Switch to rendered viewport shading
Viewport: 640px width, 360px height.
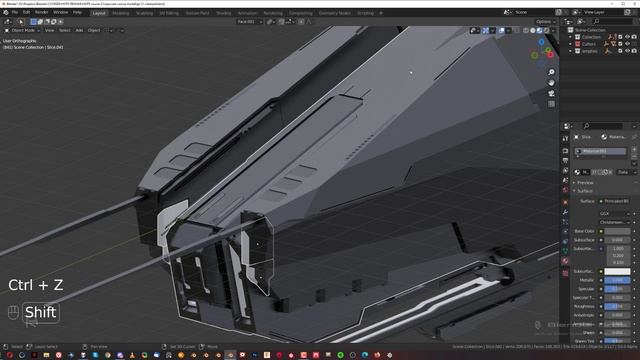coord(546,30)
